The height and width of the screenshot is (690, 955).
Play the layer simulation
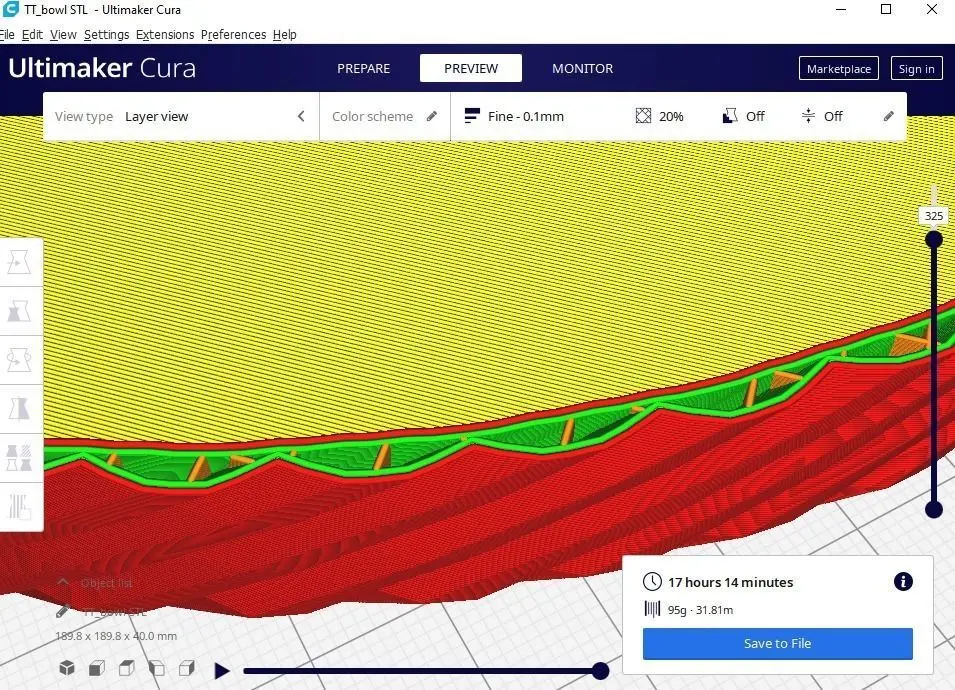pos(222,671)
